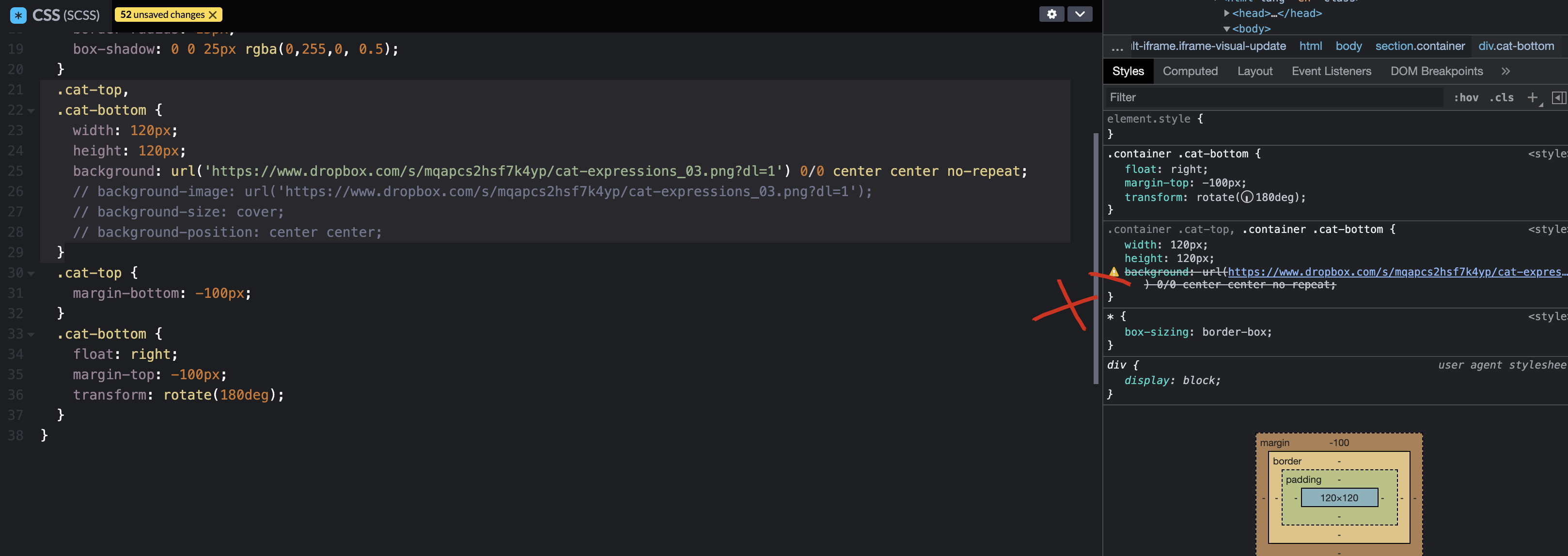Click the Settings gear icon in editor
This screenshot has width=1568, height=556.
(x=1051, y=14)
